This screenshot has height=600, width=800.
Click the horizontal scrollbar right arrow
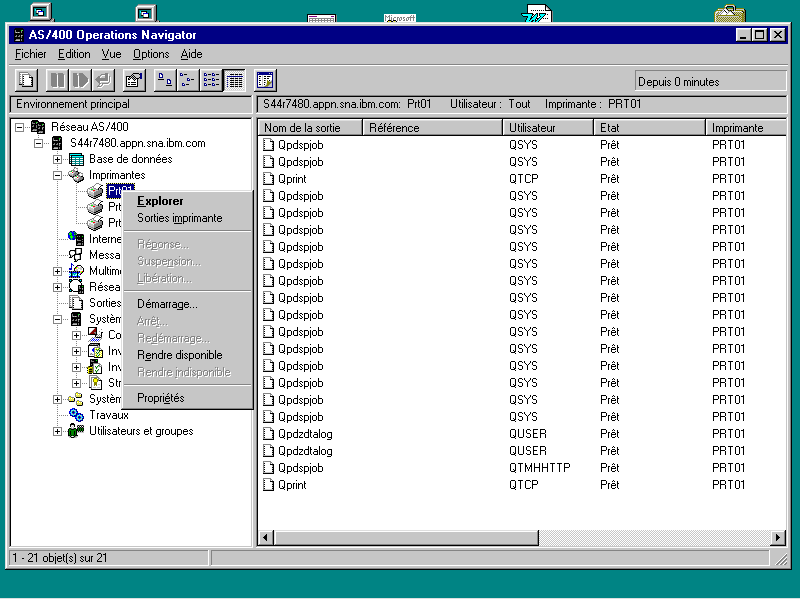click(x=778, y=537)
